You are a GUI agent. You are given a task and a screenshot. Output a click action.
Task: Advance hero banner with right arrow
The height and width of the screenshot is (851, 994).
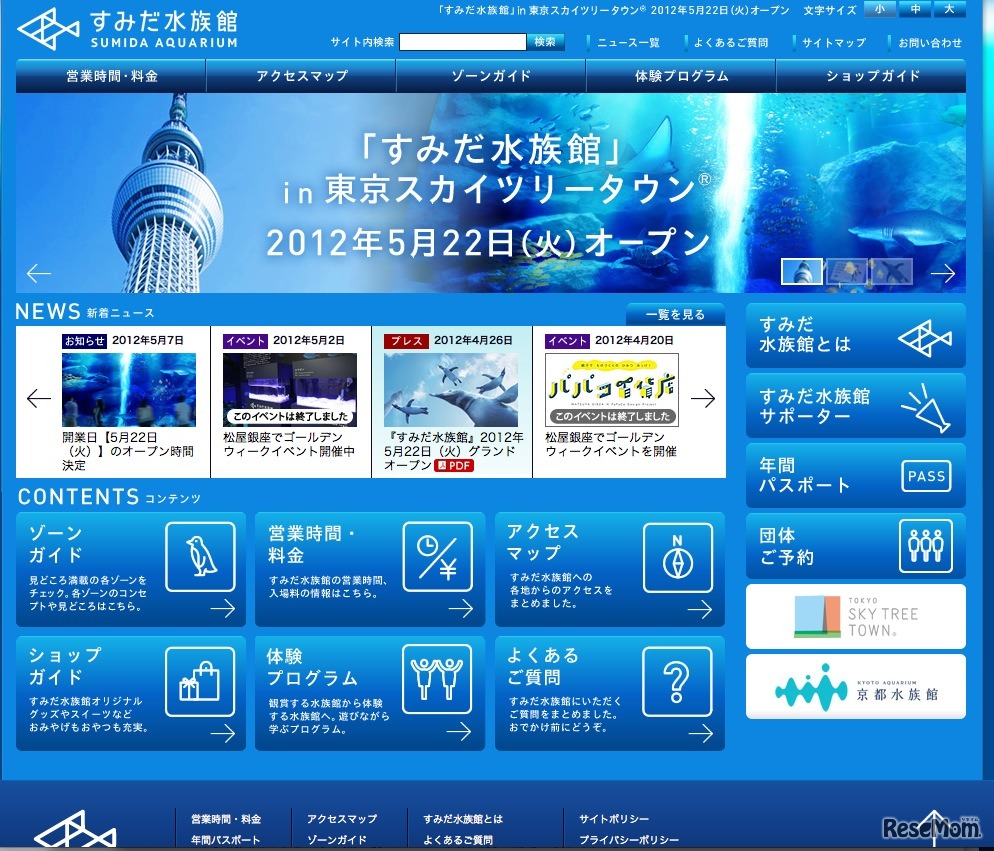coord(942,273)
